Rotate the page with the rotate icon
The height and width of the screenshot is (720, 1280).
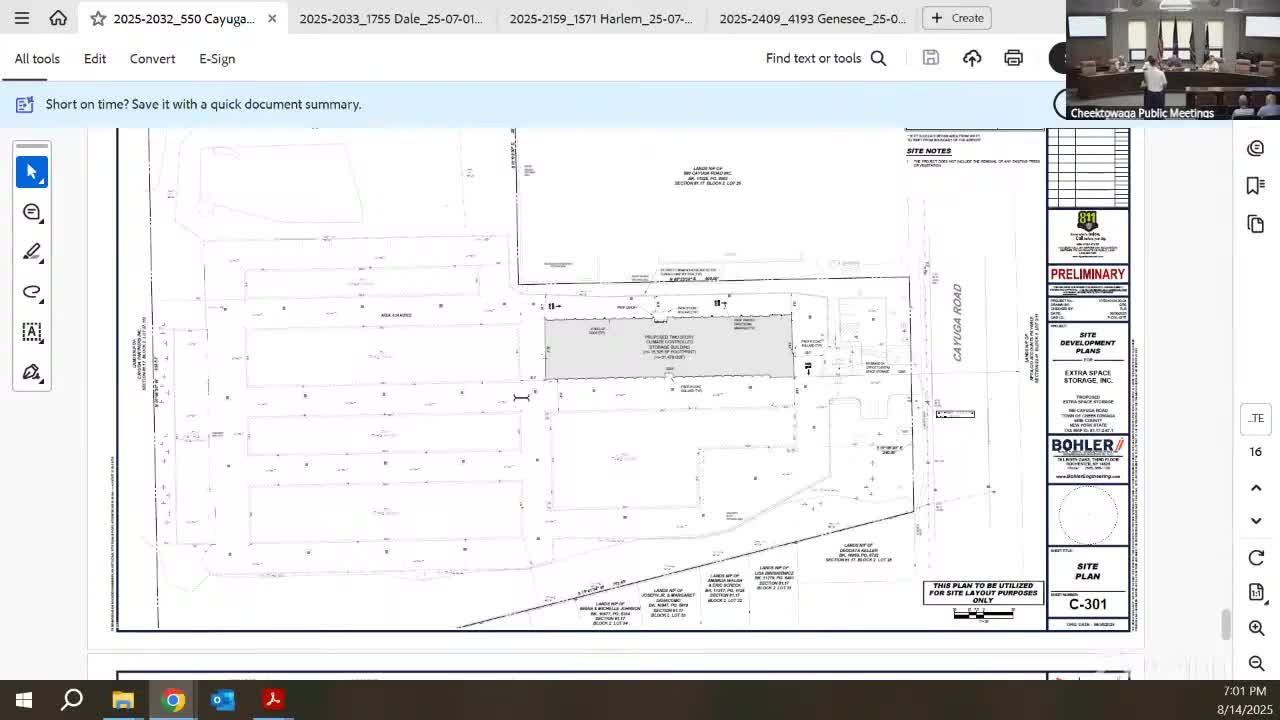pos(1256,558)
